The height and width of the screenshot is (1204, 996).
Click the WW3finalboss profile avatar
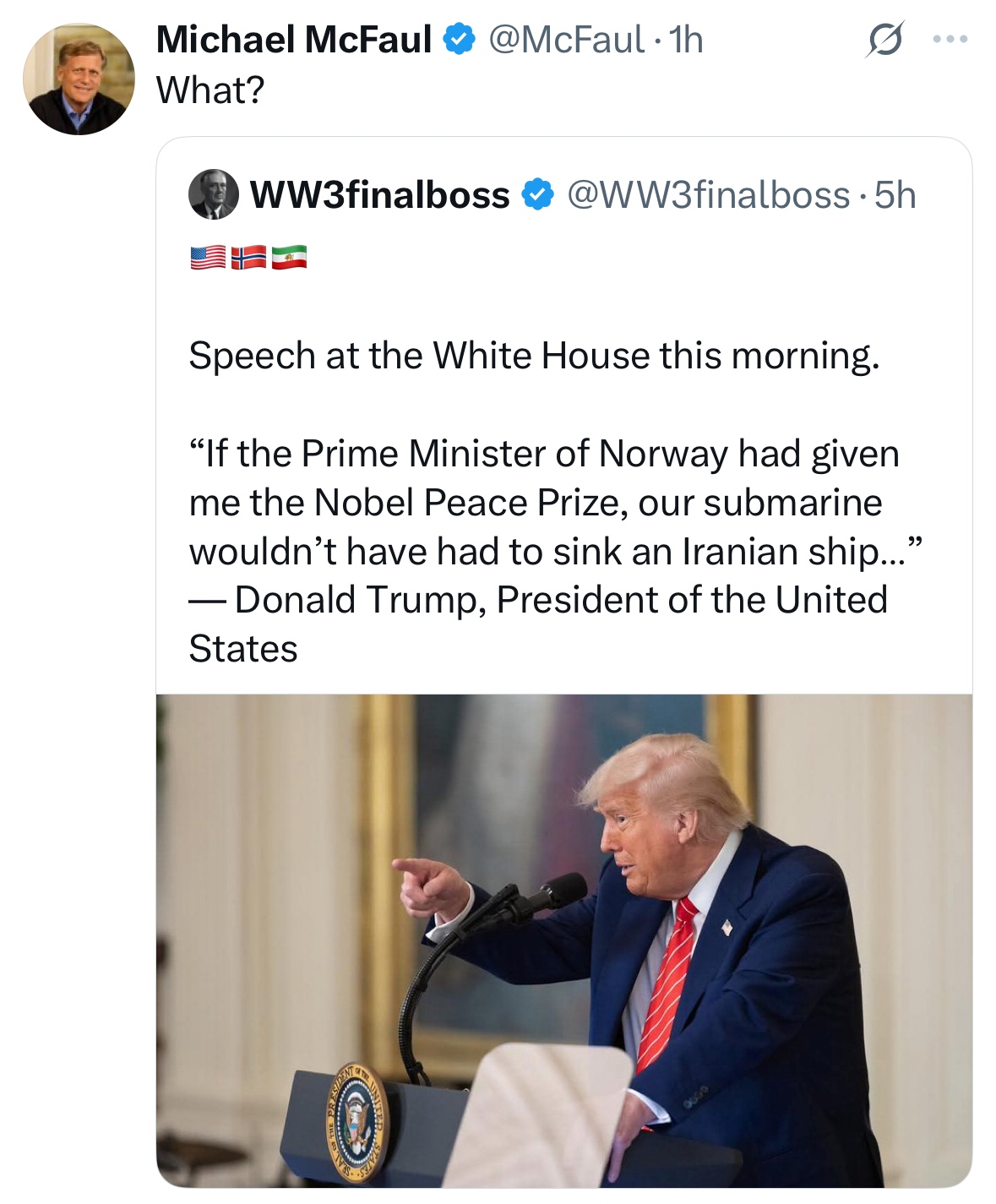click(x=213, y=194)
